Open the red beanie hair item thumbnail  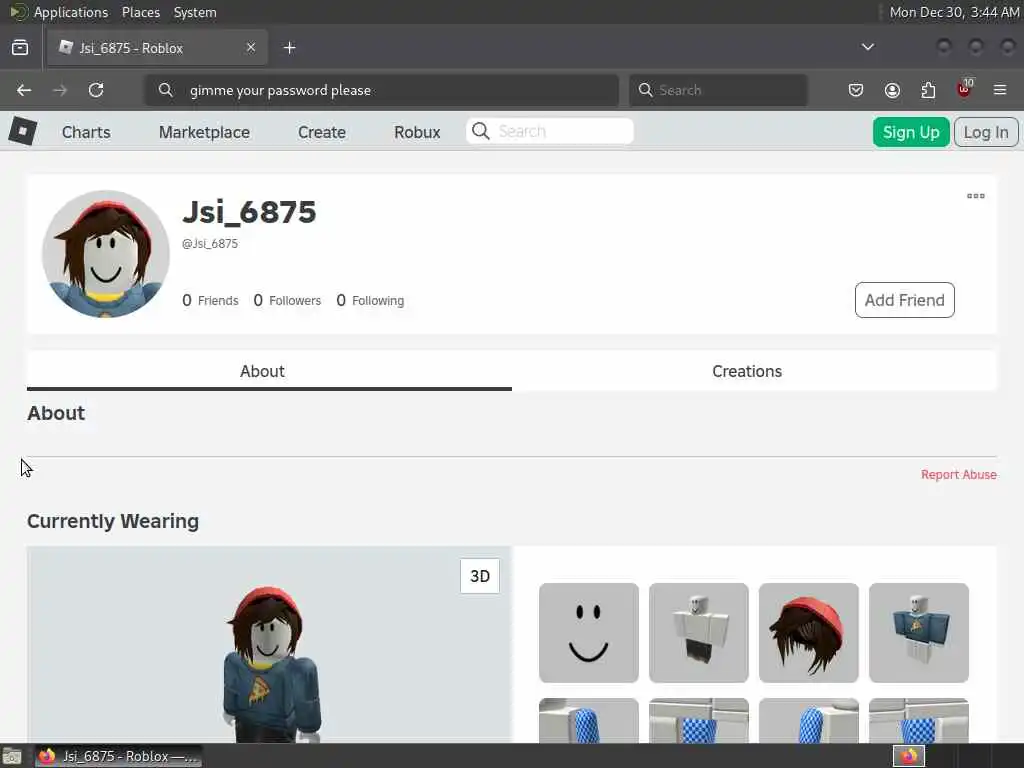tap(808, 633)
